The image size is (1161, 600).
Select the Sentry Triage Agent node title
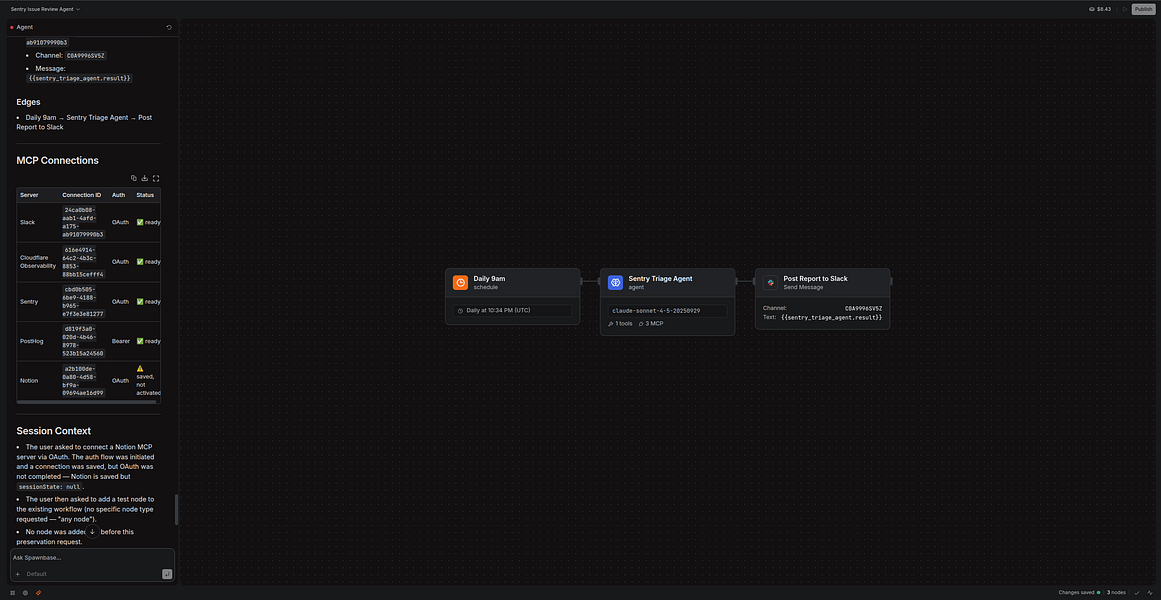[x=660, y=279]
